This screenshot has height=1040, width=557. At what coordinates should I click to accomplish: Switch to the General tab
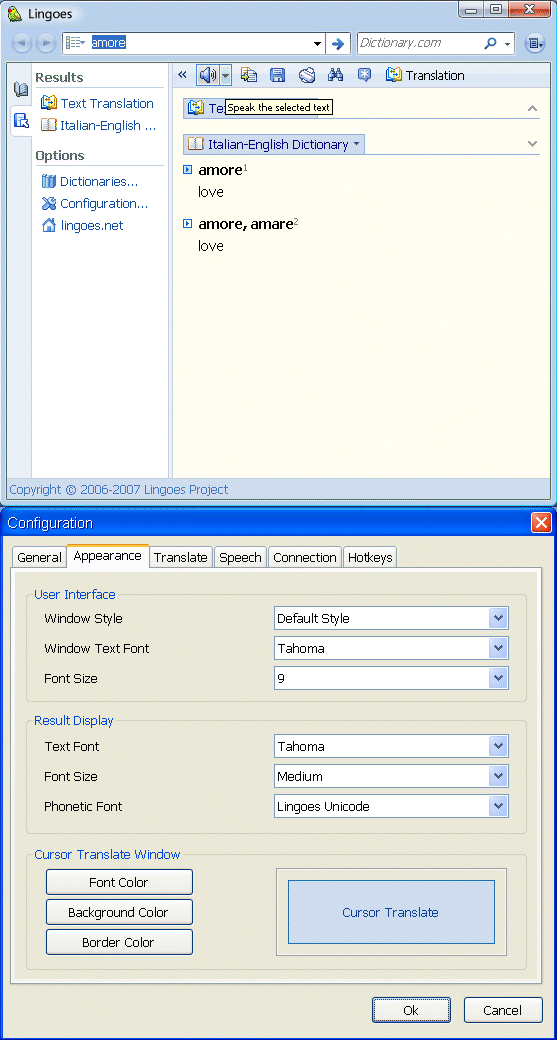[39, 557]
